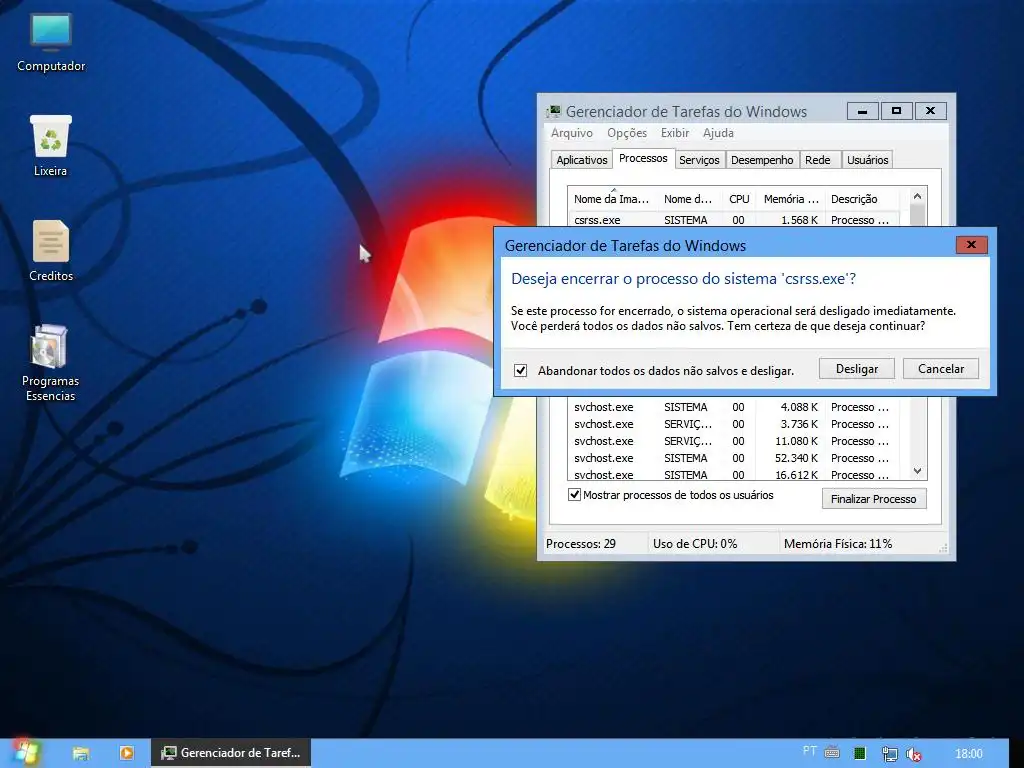Click Memória Física: 11% status entry

coord(838,543)
